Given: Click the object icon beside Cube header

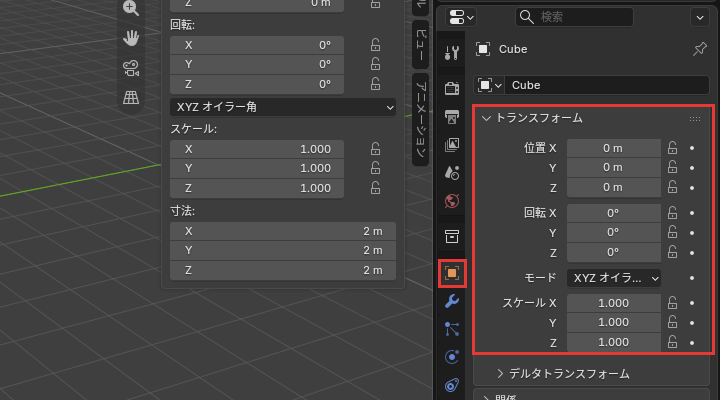Looking at the screenshot, I should (x=483, y=49).
